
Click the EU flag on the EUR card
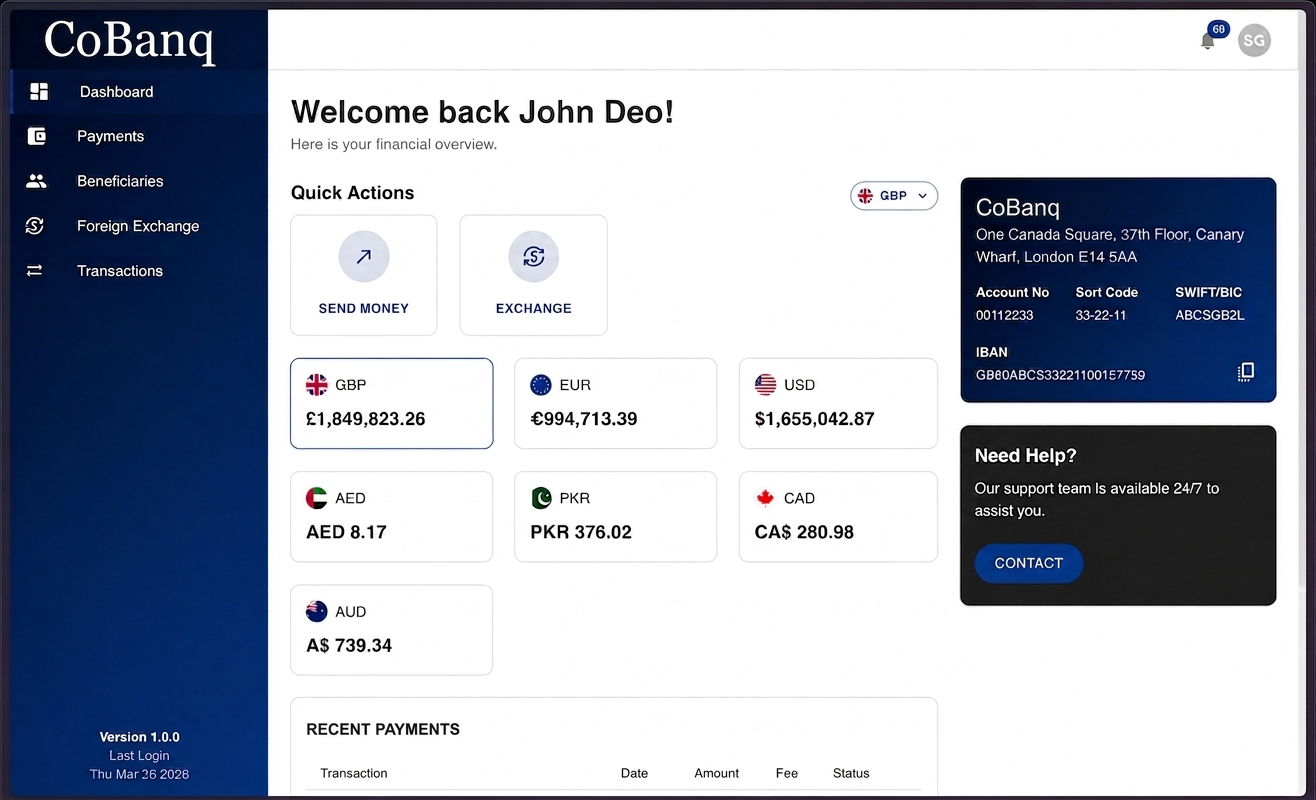click(x=541, y=384)
